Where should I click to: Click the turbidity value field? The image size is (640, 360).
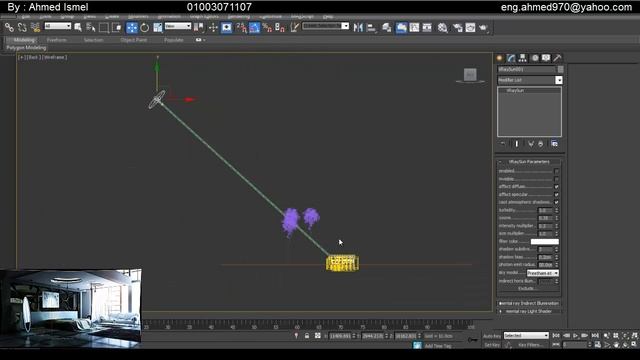coord(544,210)
